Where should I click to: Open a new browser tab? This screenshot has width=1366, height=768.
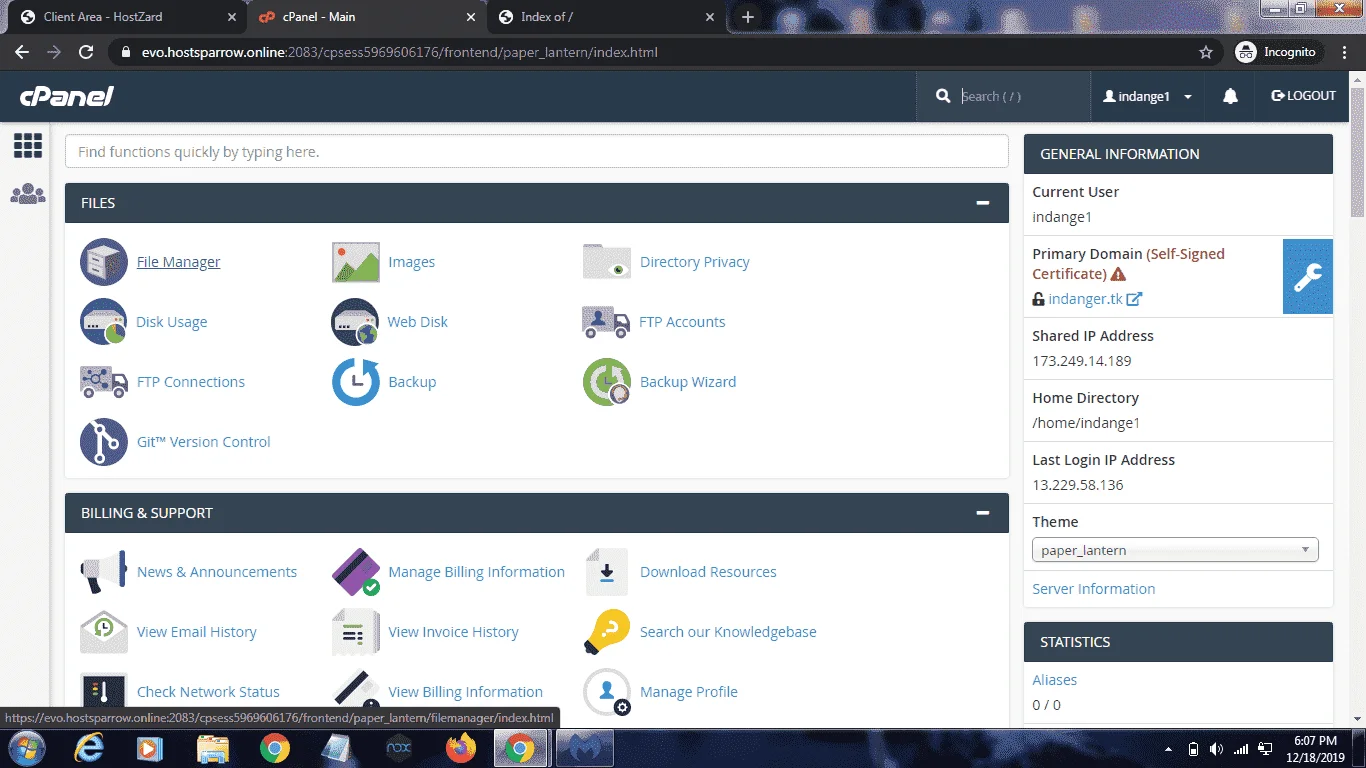coord(748,17)
